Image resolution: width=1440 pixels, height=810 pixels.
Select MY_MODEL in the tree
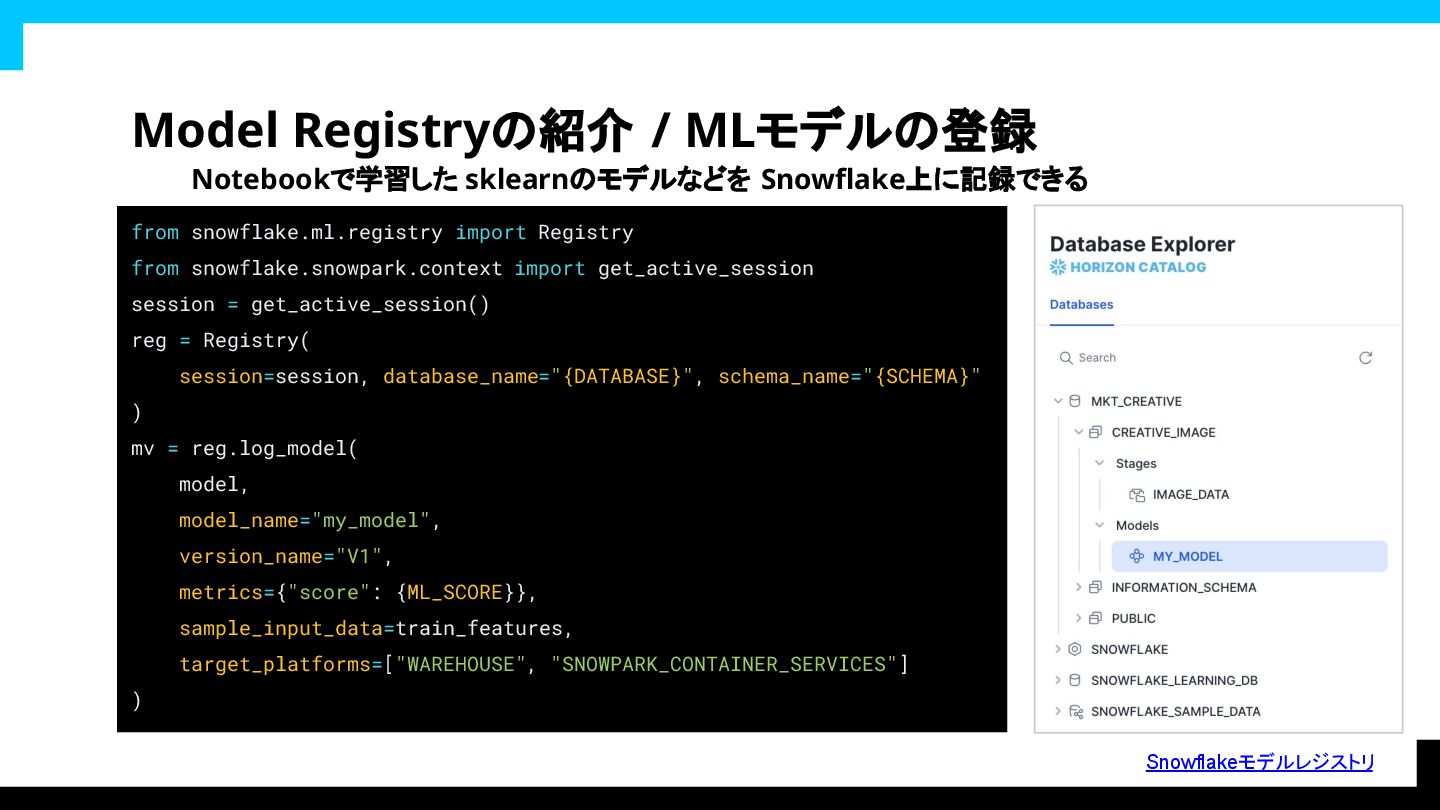(1250, 556)
